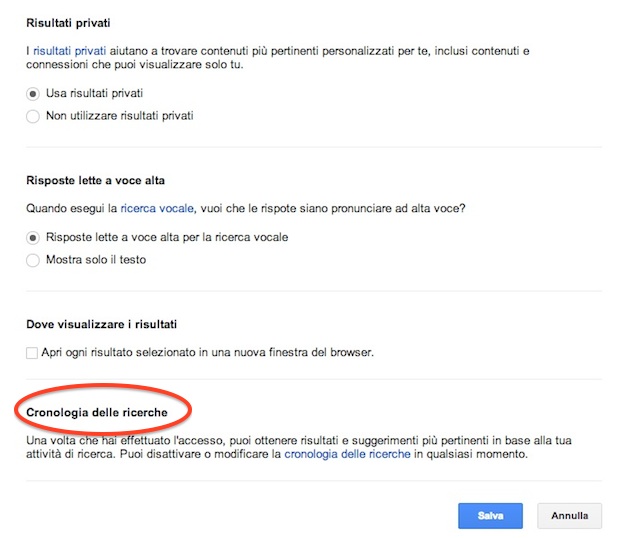Select the 'Usa risultati privati' radio button

[x=33, y=93]
